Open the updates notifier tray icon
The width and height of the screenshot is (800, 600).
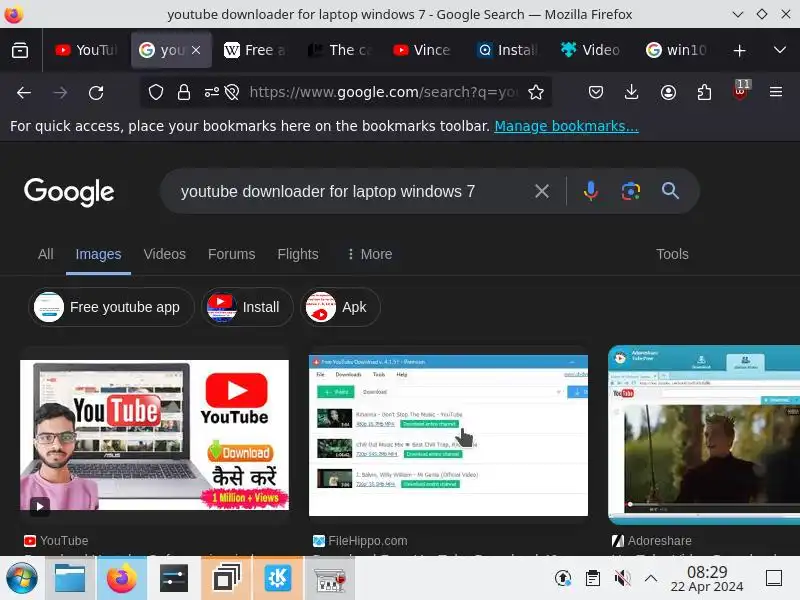point(563,578)
